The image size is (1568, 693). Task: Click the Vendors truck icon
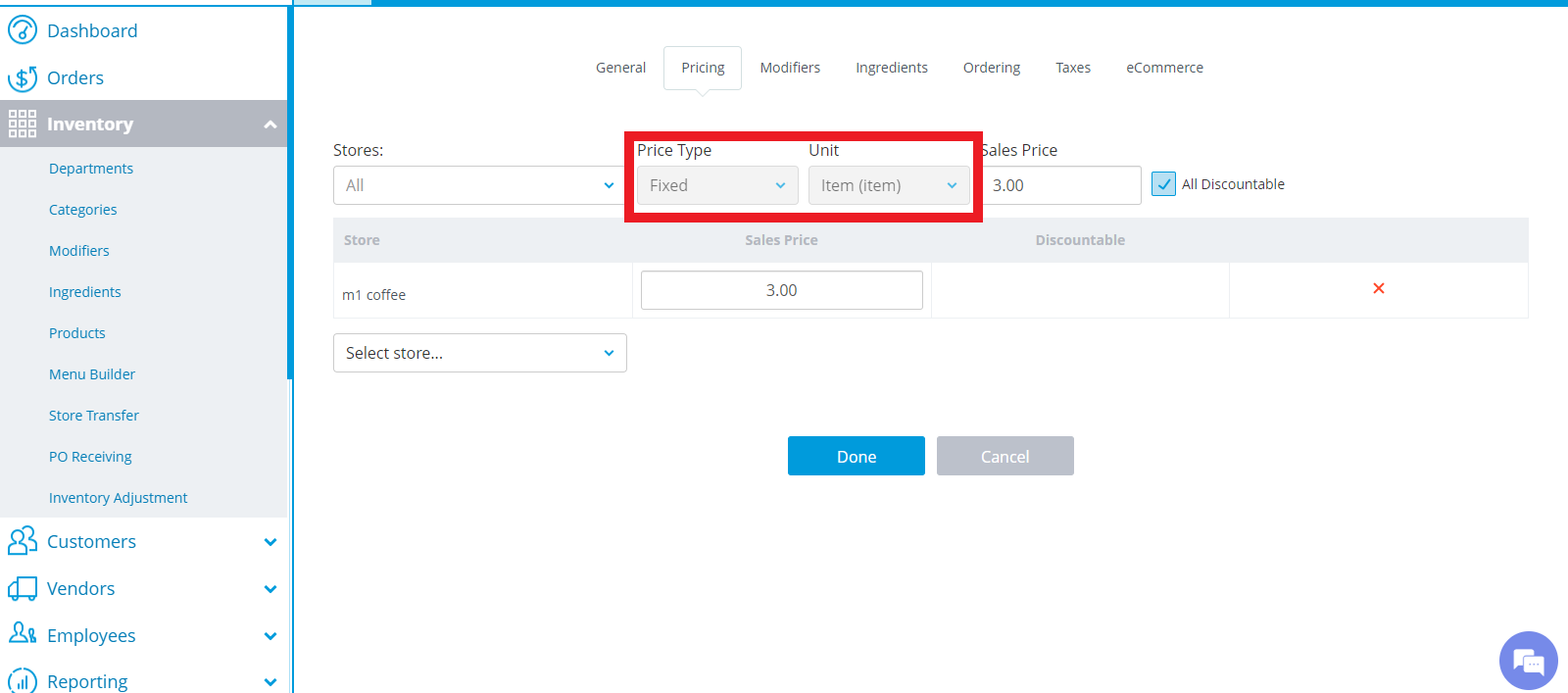23,588
